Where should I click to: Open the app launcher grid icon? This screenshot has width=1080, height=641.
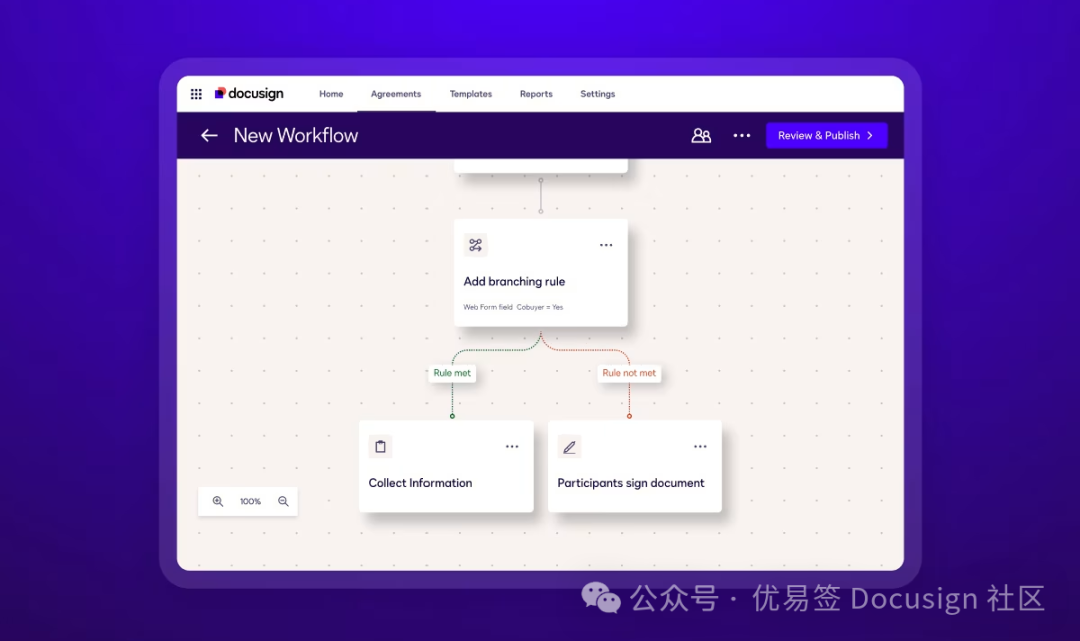click(x=196, y=94)
